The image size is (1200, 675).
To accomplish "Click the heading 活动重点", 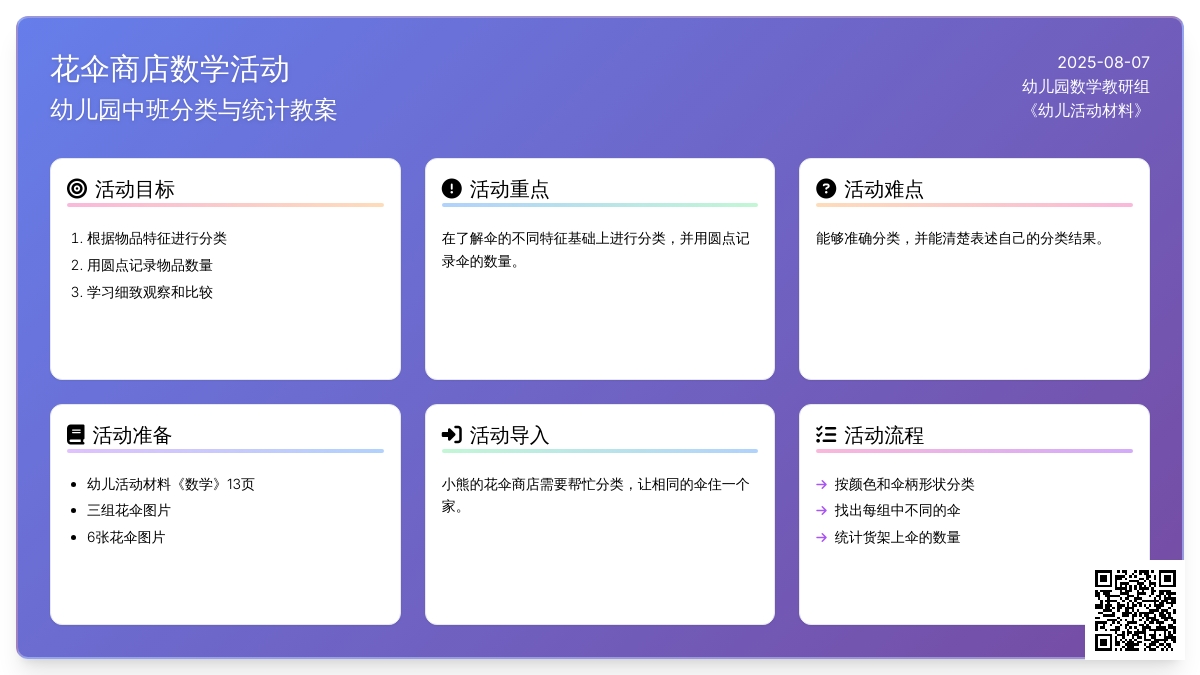I will point(510,189).
